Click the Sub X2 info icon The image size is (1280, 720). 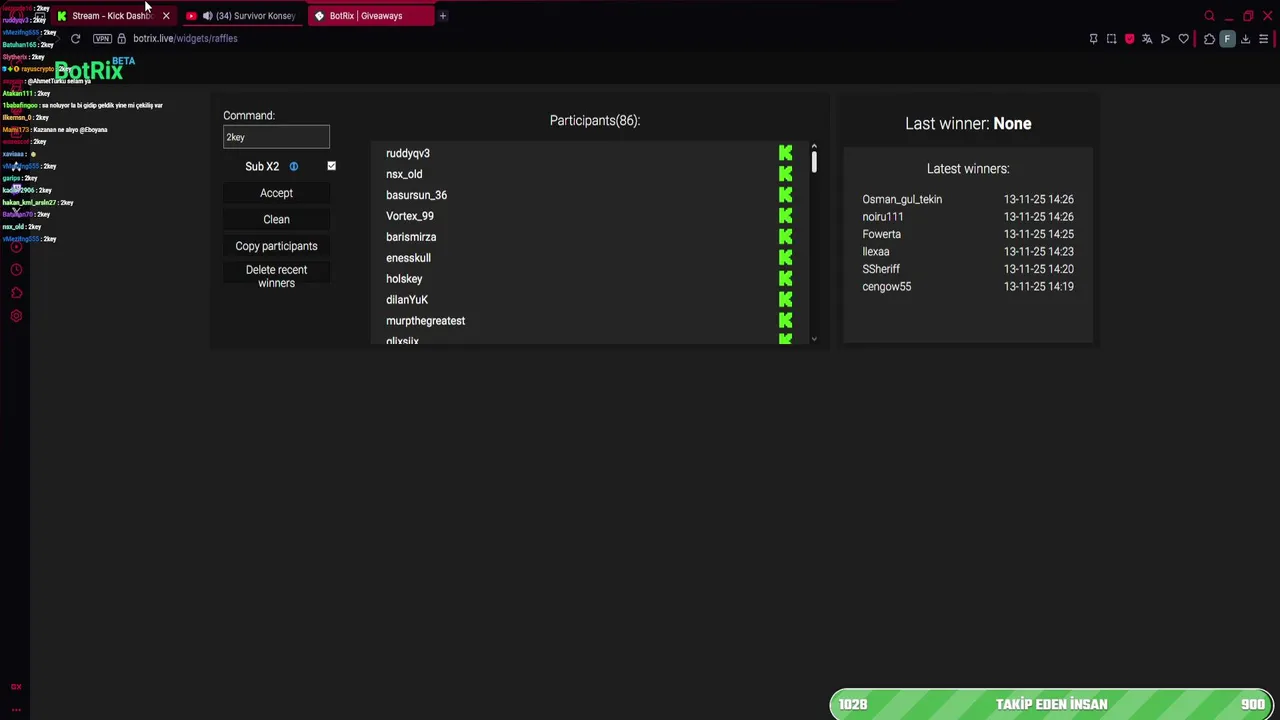tap(293, 166)
